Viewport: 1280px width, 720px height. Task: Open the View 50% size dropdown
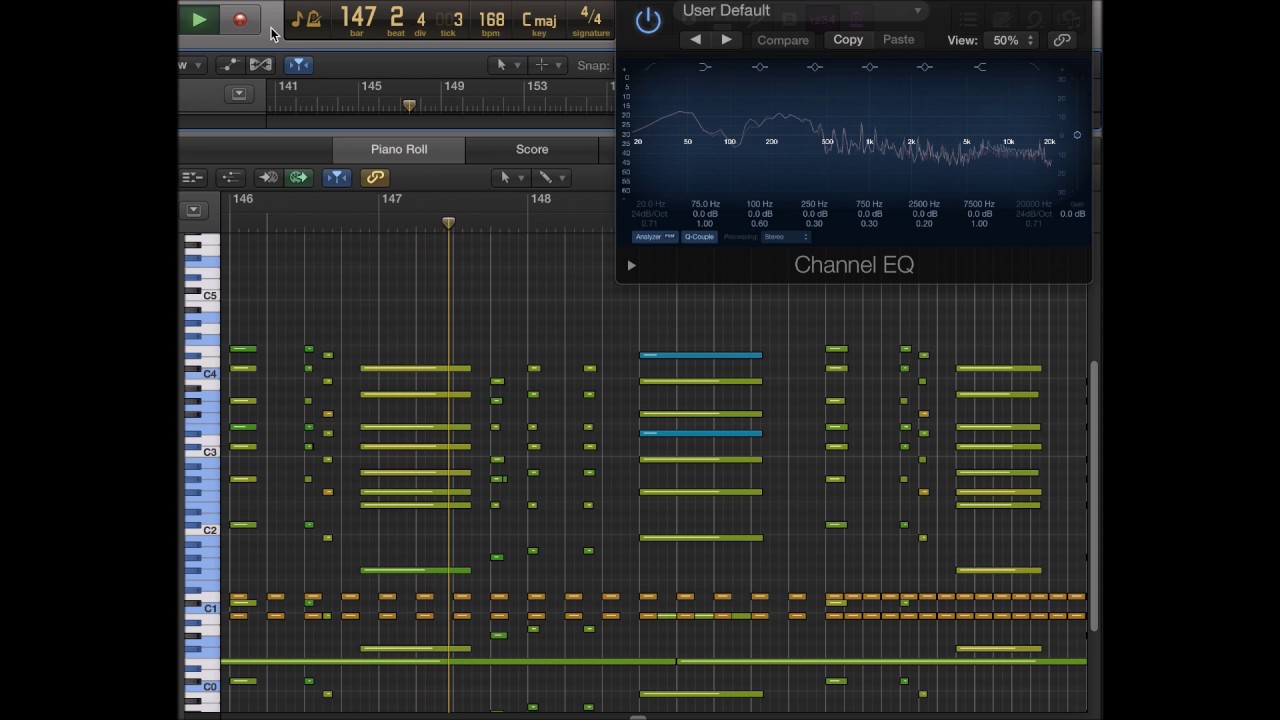coord(1012,40)
